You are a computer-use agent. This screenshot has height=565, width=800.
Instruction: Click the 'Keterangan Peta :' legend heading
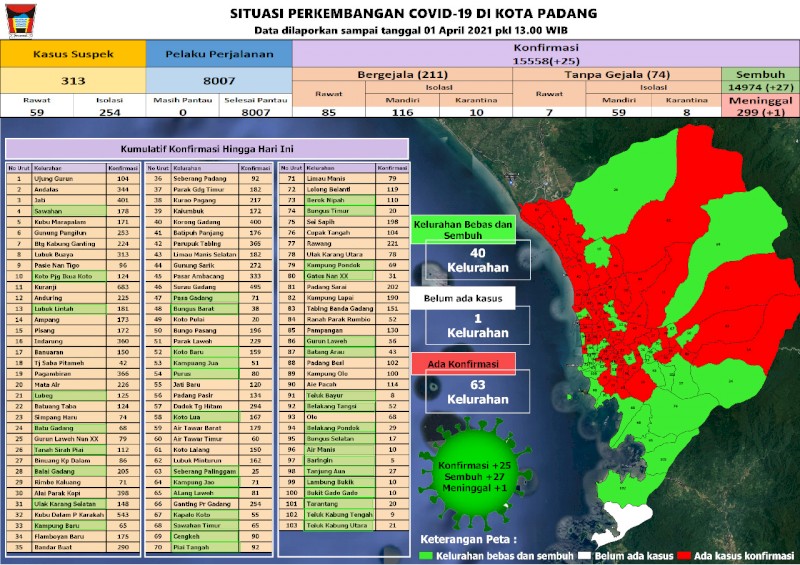[x=468, y=539]
